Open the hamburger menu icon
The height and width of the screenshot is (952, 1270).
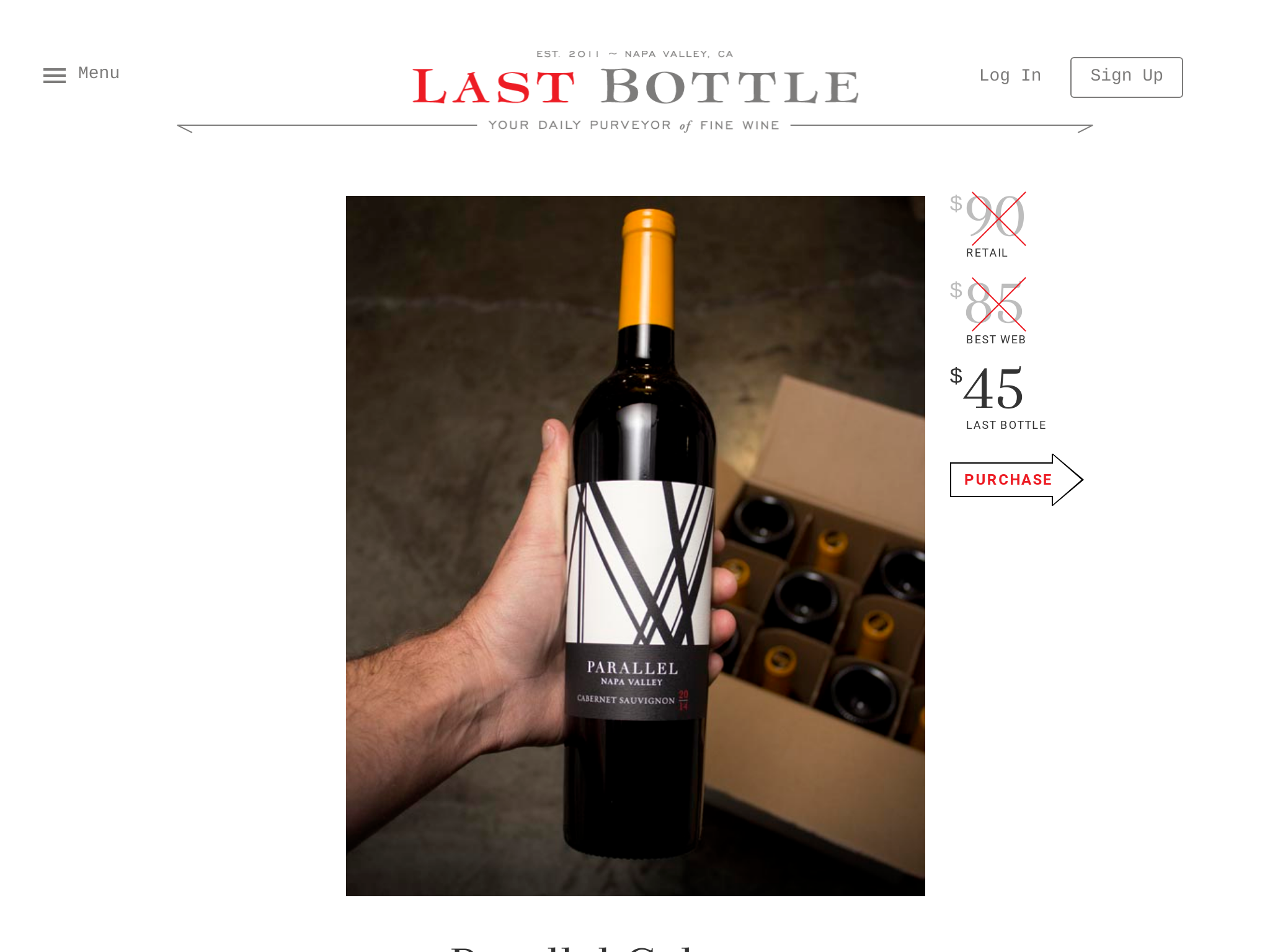pos(55,75)
